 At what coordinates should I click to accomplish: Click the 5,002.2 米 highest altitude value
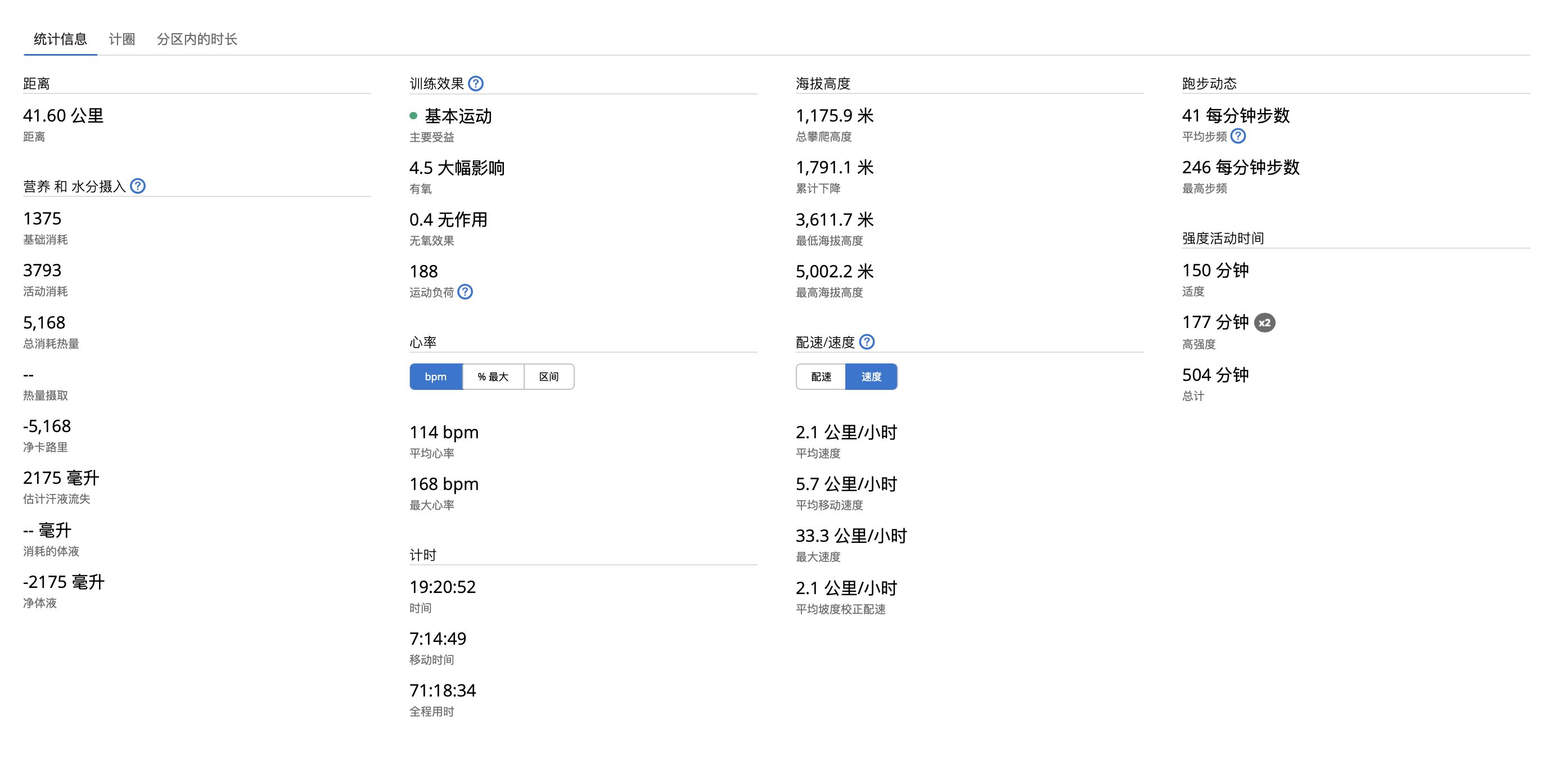(835, 271)
